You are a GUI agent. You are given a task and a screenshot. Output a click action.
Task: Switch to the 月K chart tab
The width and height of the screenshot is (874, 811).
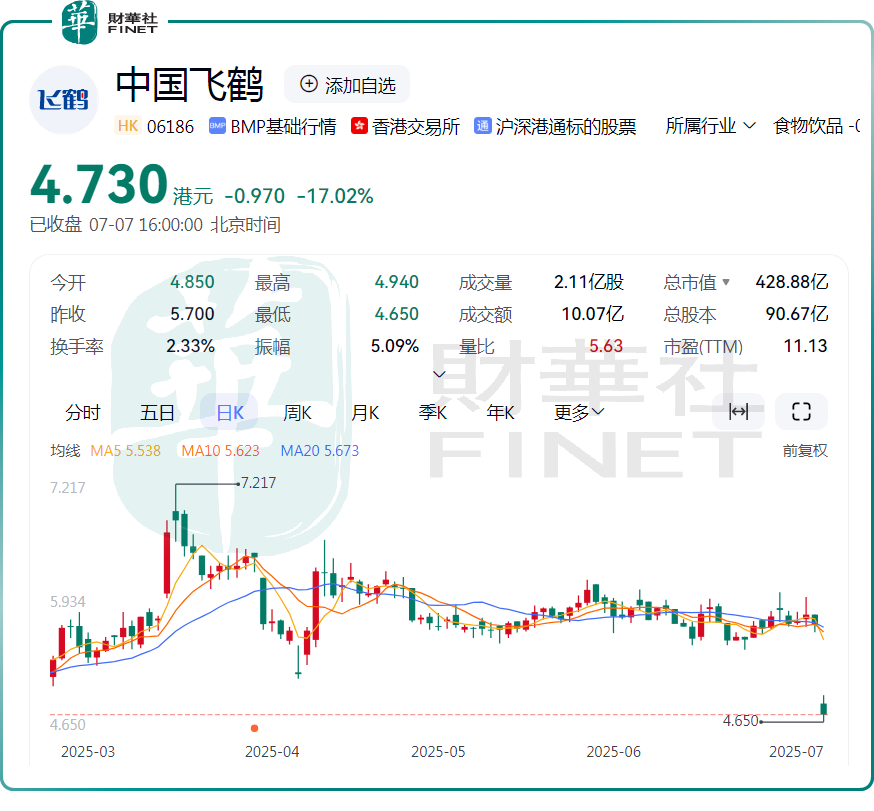[365, 412]
